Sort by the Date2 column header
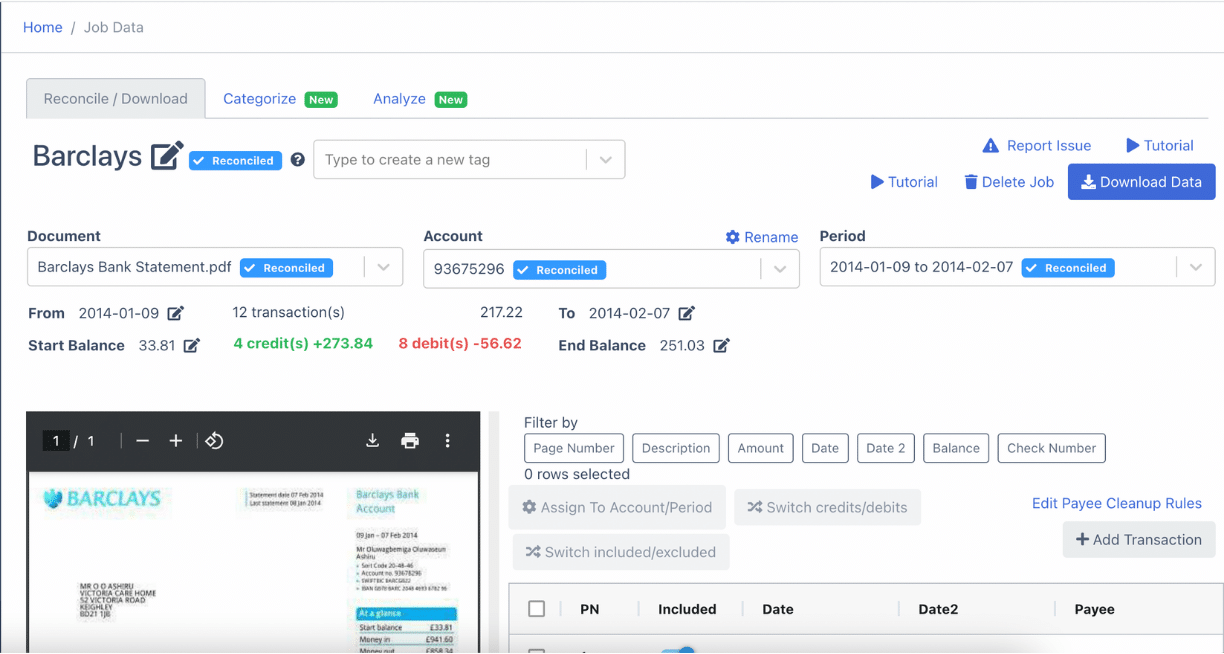The image size is (1224, 654). click(938, 609)
